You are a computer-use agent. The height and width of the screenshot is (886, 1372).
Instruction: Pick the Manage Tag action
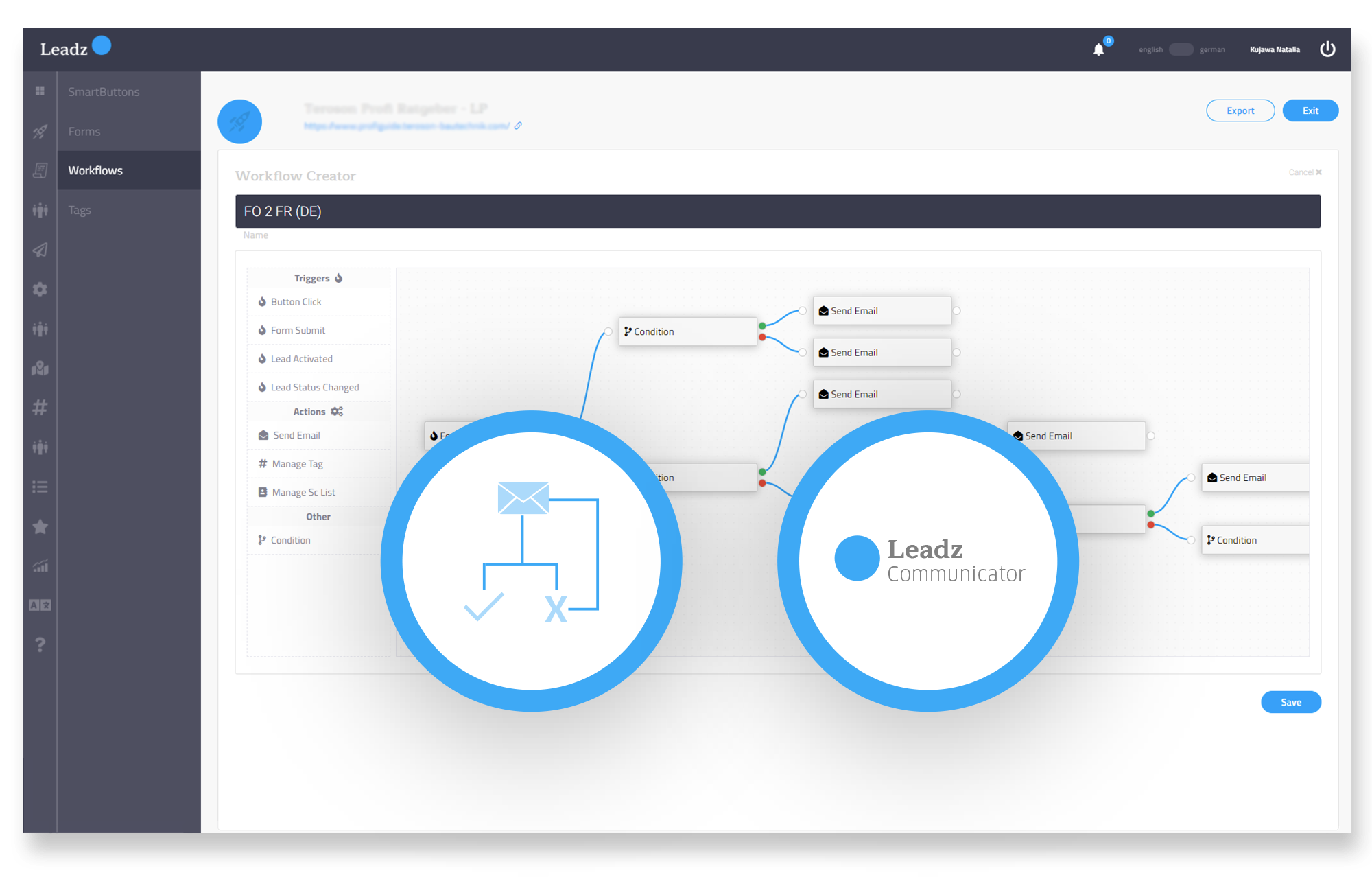(318, 464)
